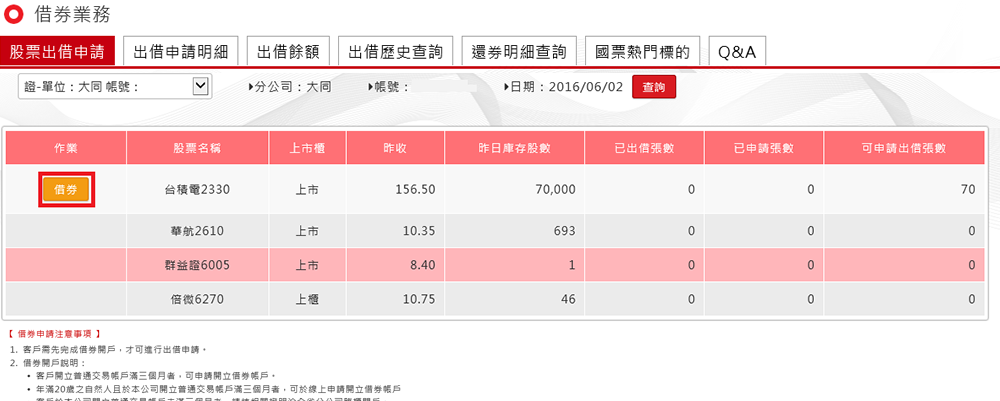Click the 股票名稱 column header

click(198, 148)
